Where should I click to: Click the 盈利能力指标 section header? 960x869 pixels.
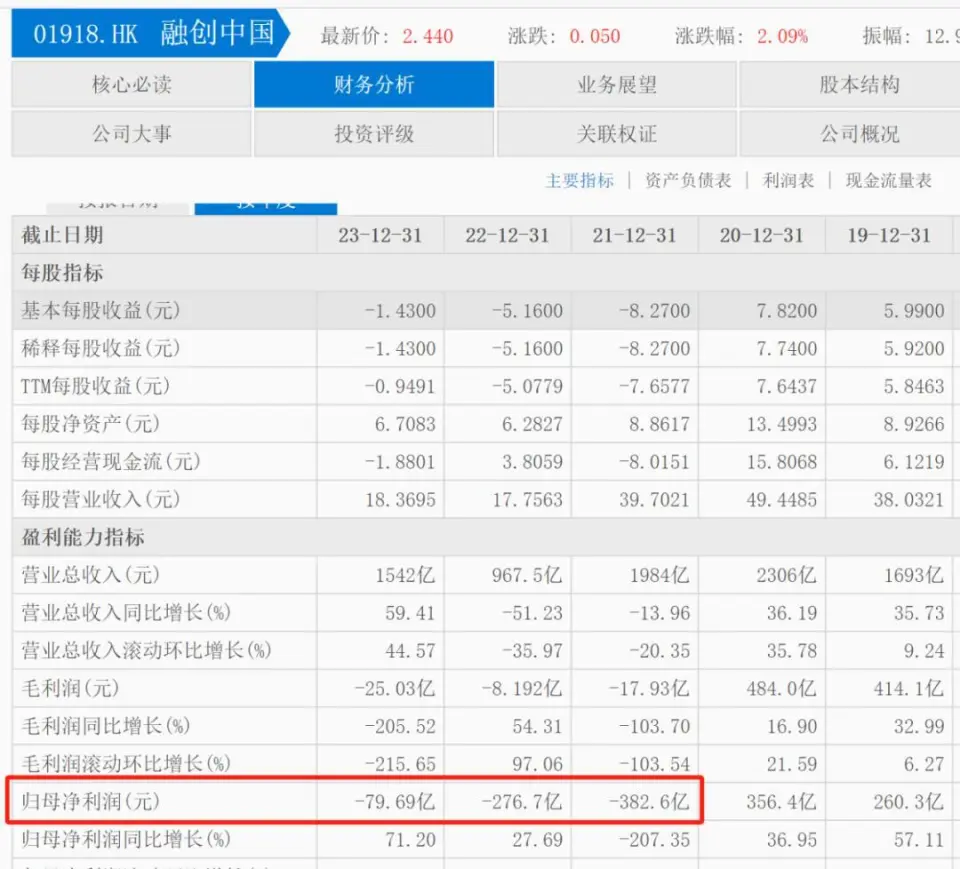click(83, 538)
